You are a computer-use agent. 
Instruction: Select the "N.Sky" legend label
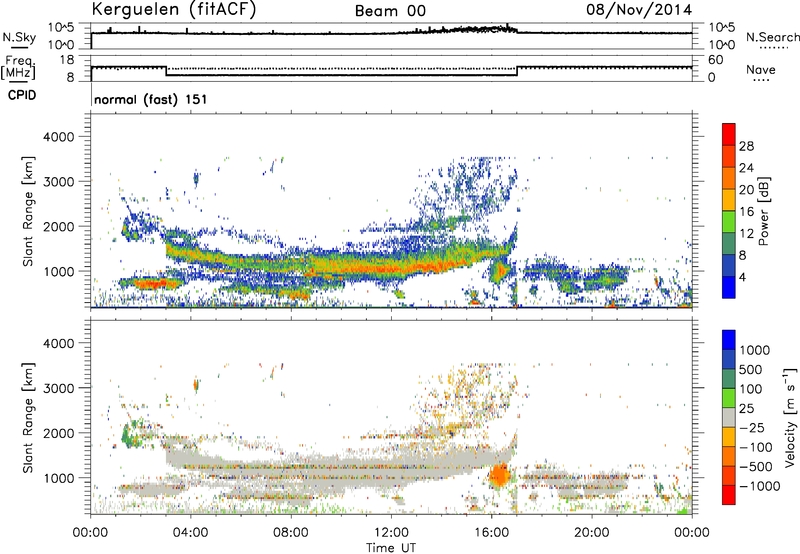click(x=19, y=37)
